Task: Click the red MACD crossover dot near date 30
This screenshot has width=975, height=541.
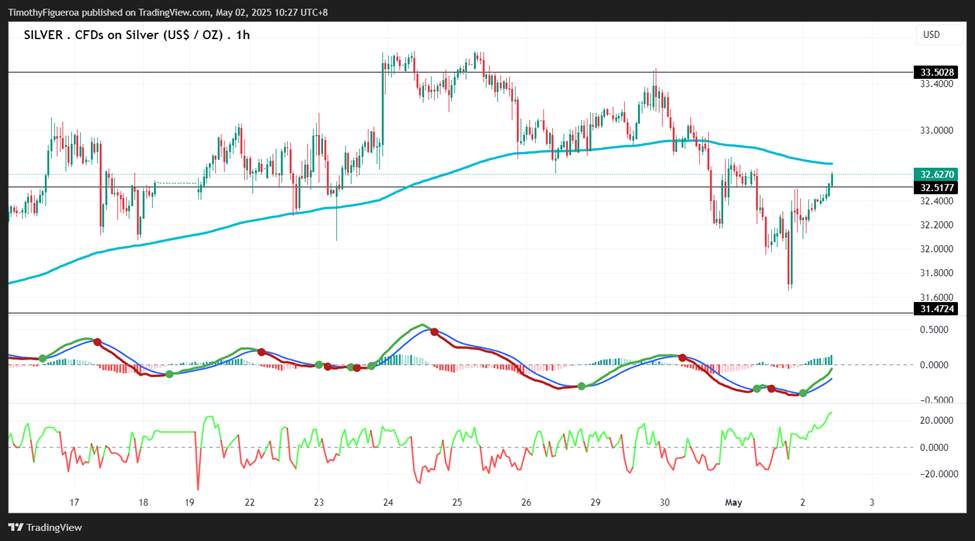Action: (682, 358)
